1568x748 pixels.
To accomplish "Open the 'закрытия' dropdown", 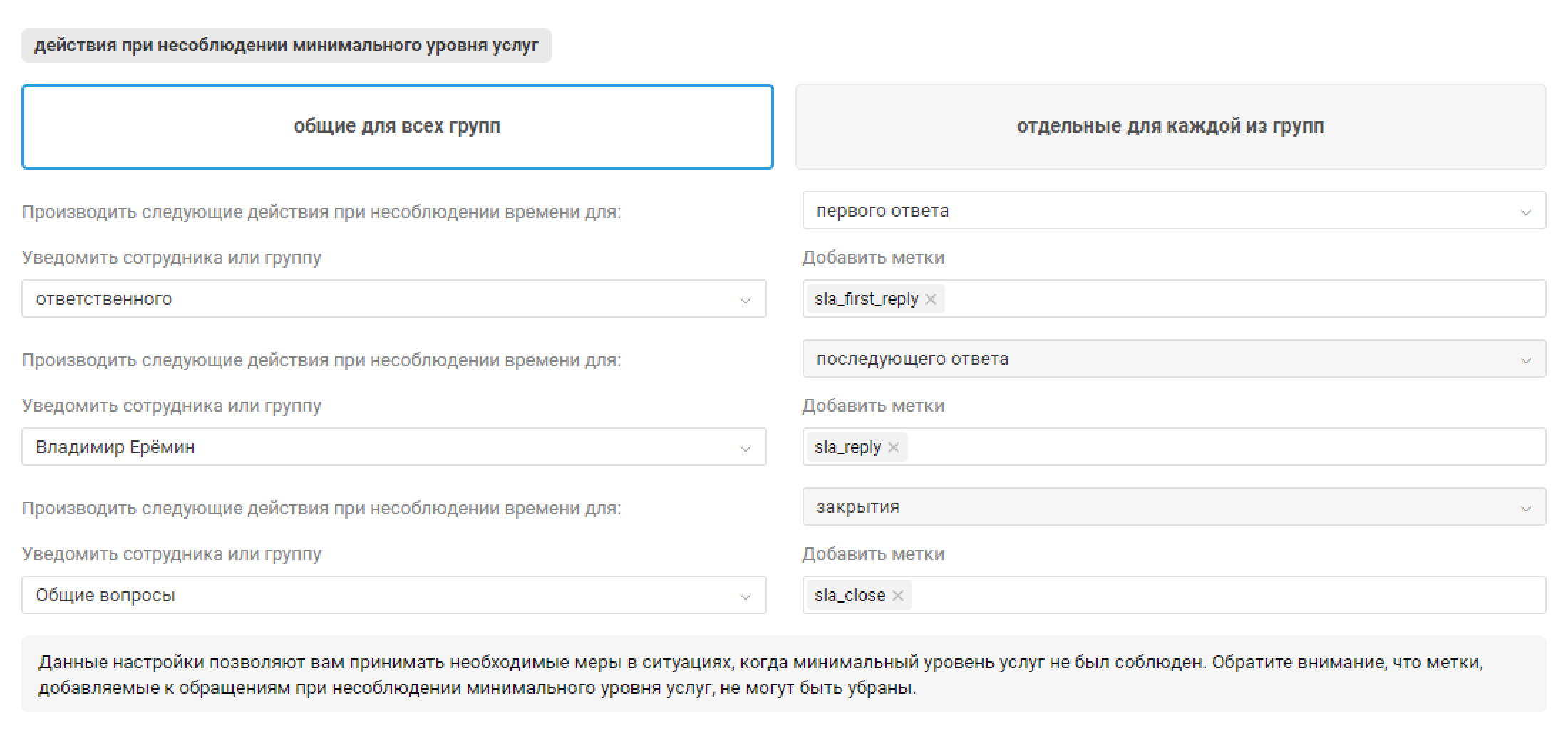I will 1173,507.
